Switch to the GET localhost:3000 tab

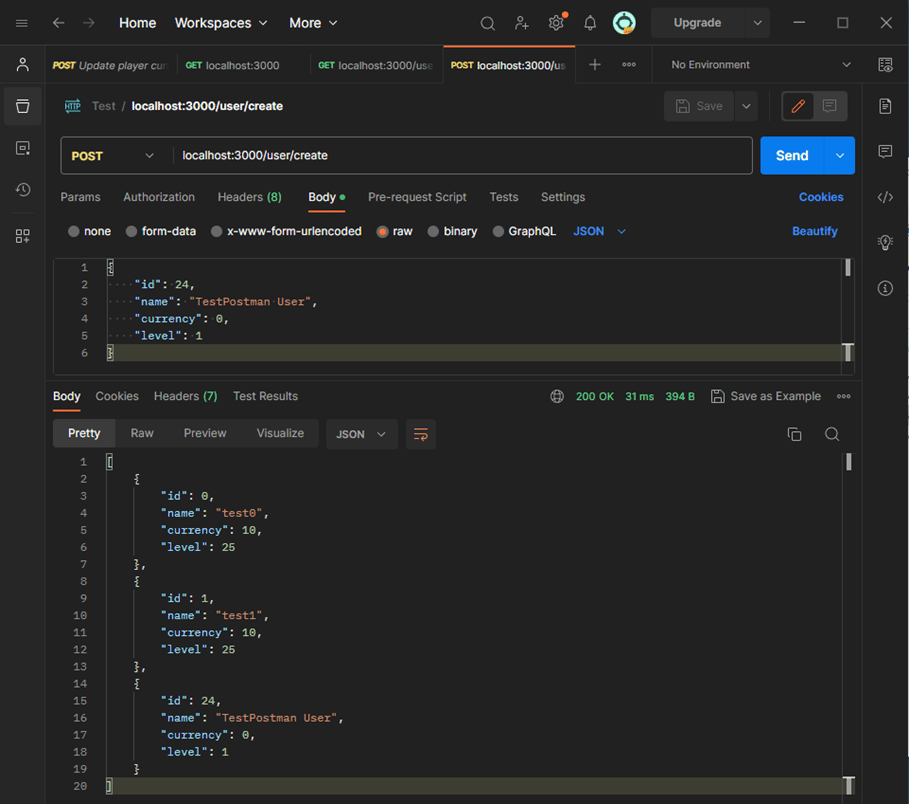click(x=232, y=66)
